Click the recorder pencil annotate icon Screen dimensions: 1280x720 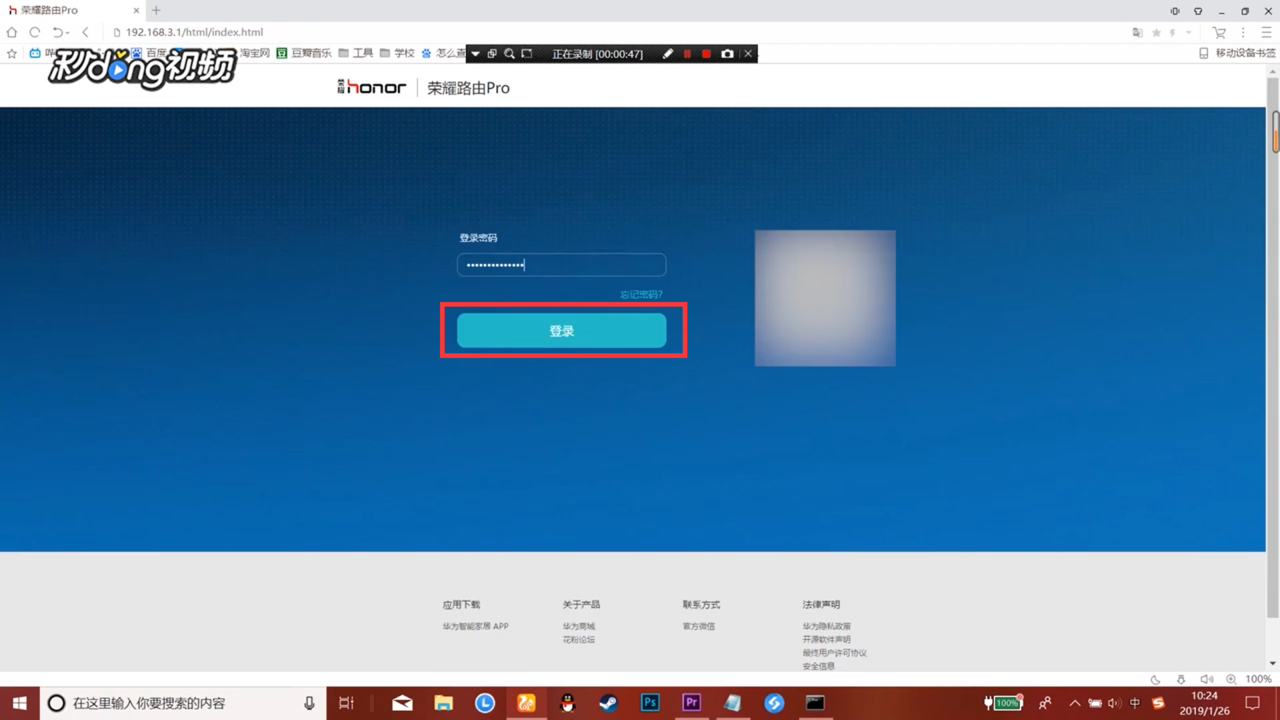tap(668, 53)
